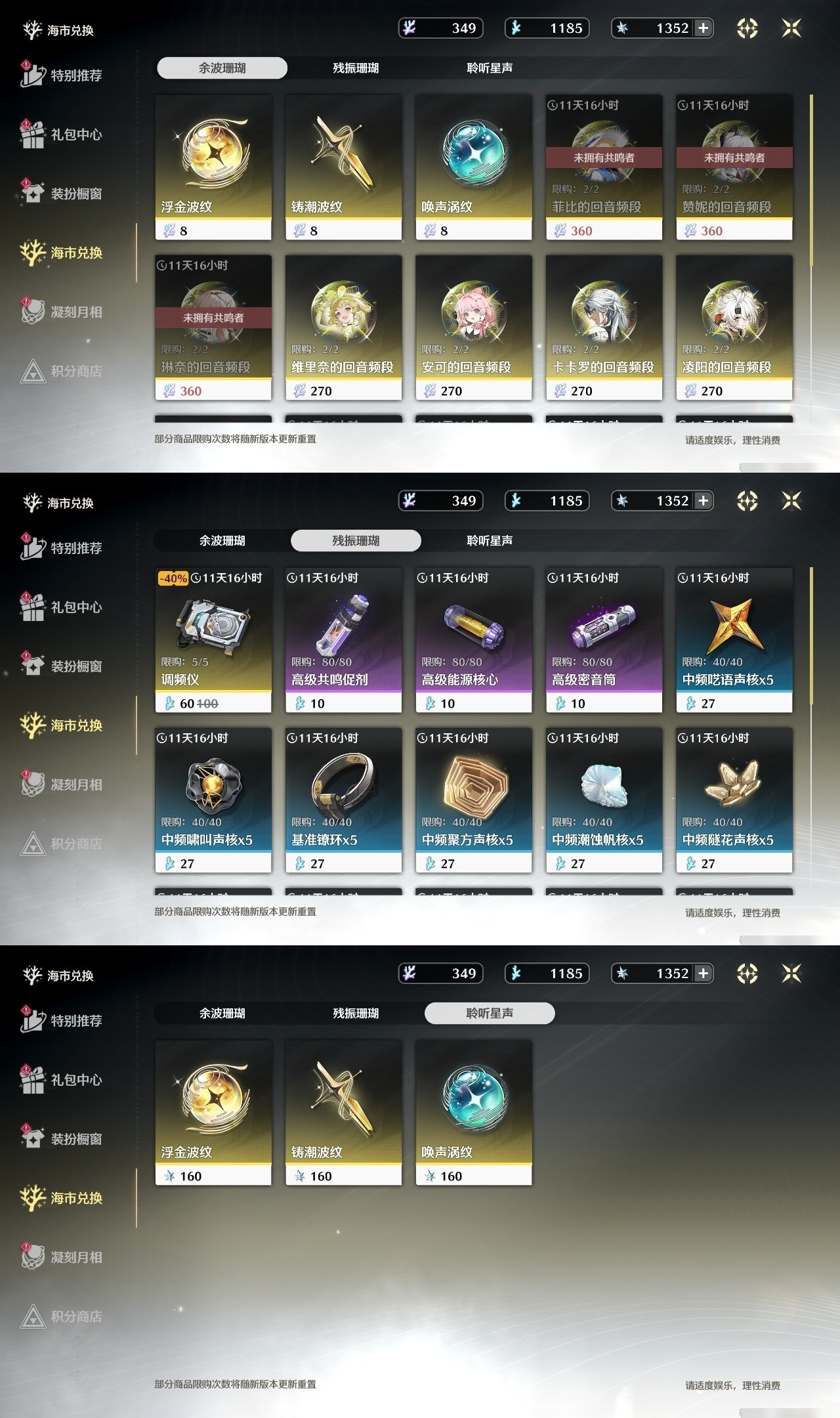This screenshot has width=840, height=1418.
Task: Choose the 高级能源核心 capsule item
Action: point(474,640)
